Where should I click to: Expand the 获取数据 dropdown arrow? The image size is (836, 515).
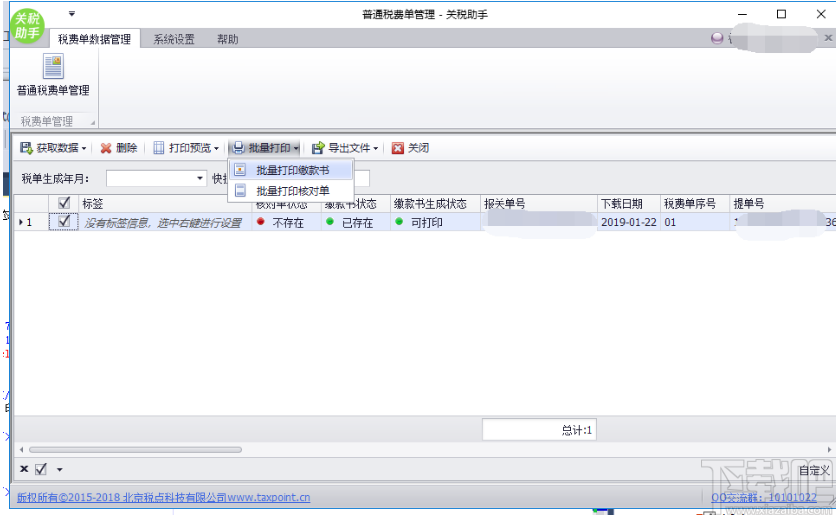click(x=84, y=148)
